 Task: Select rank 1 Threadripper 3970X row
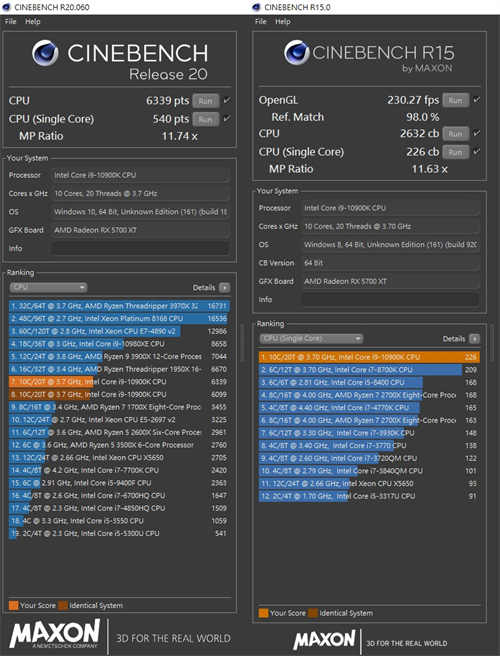(x=119, y=306)
